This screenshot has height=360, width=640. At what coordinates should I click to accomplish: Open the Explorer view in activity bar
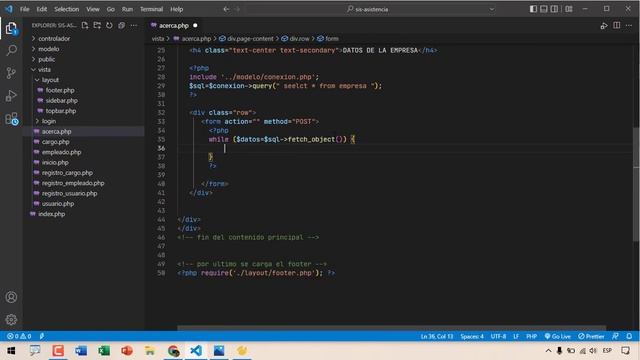click(11, 29)
